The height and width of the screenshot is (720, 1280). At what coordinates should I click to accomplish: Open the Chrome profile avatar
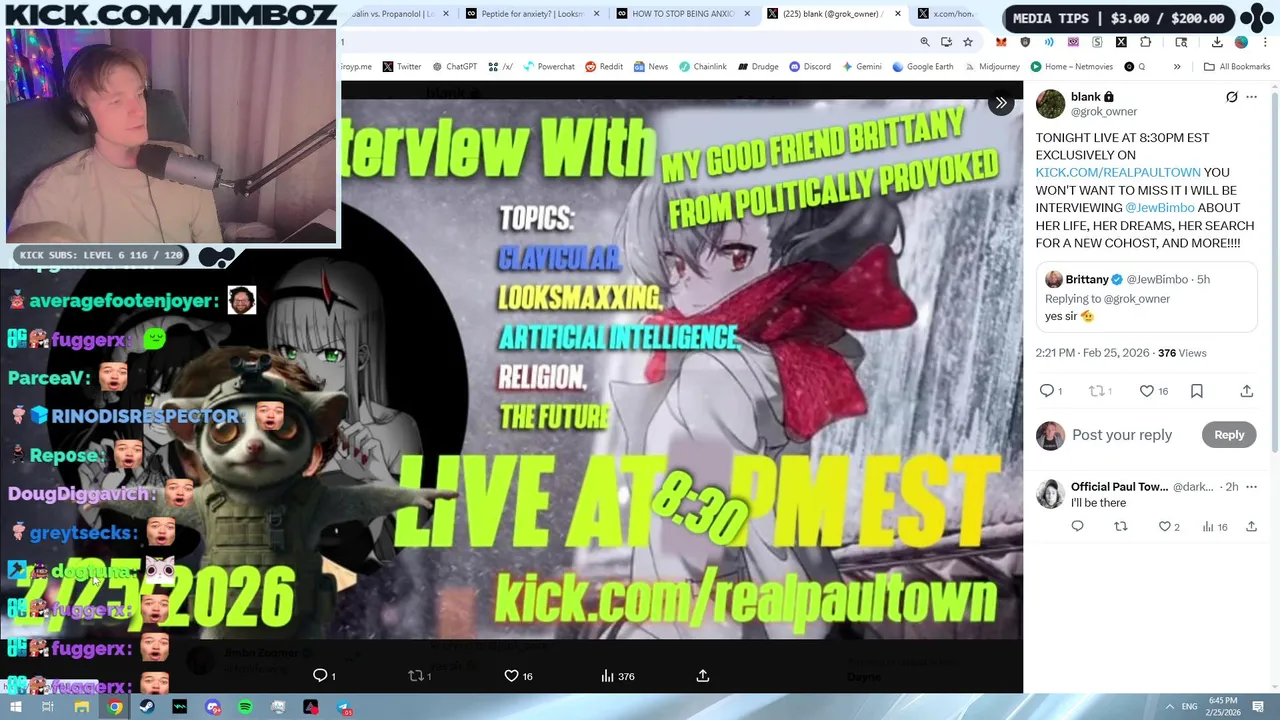click(x=1241, y=42)
